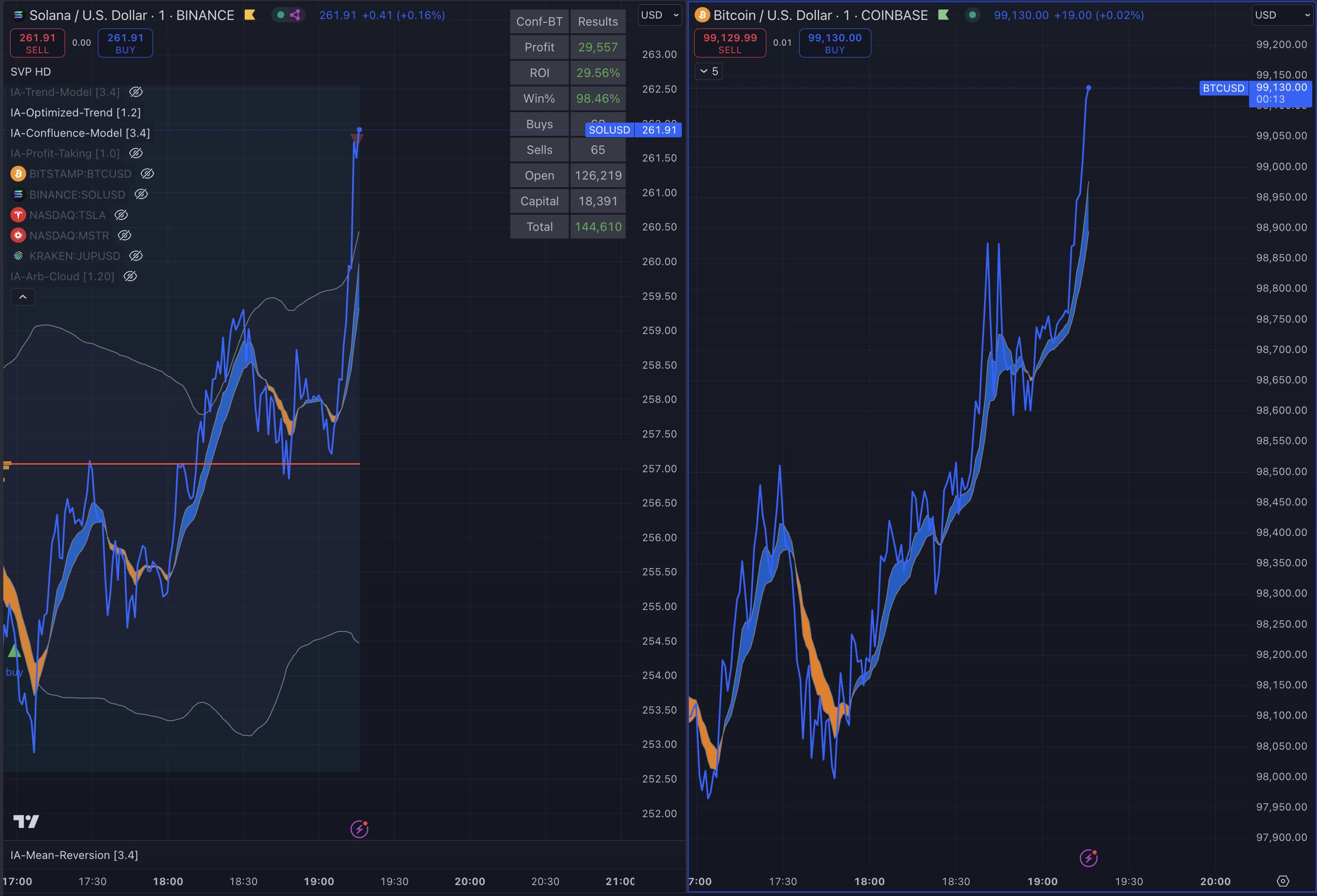Click the Jupiter icon next to KRAKEN:JUPUSD
1317x896 pixels.
coord(18,256)
